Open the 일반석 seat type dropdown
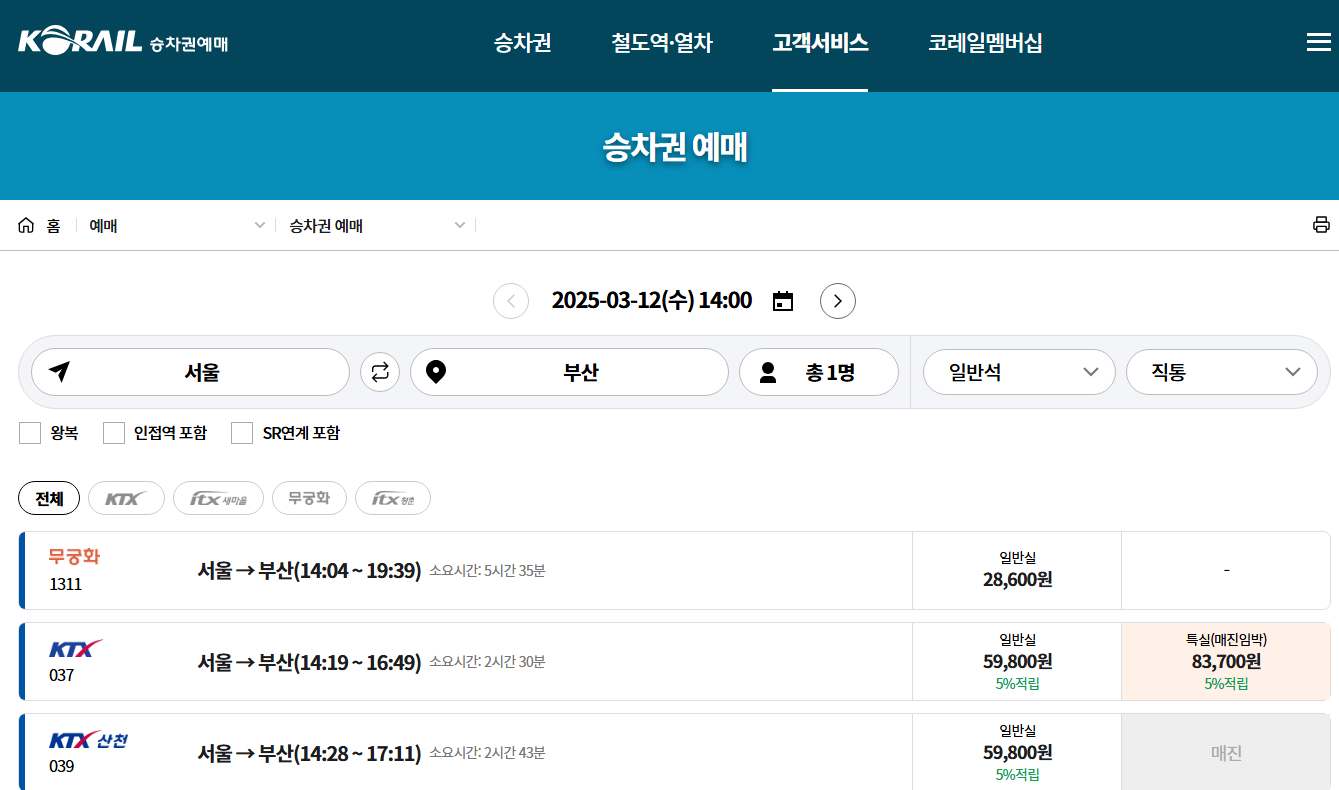1339x790 pixels. (x=1019, y=372)
